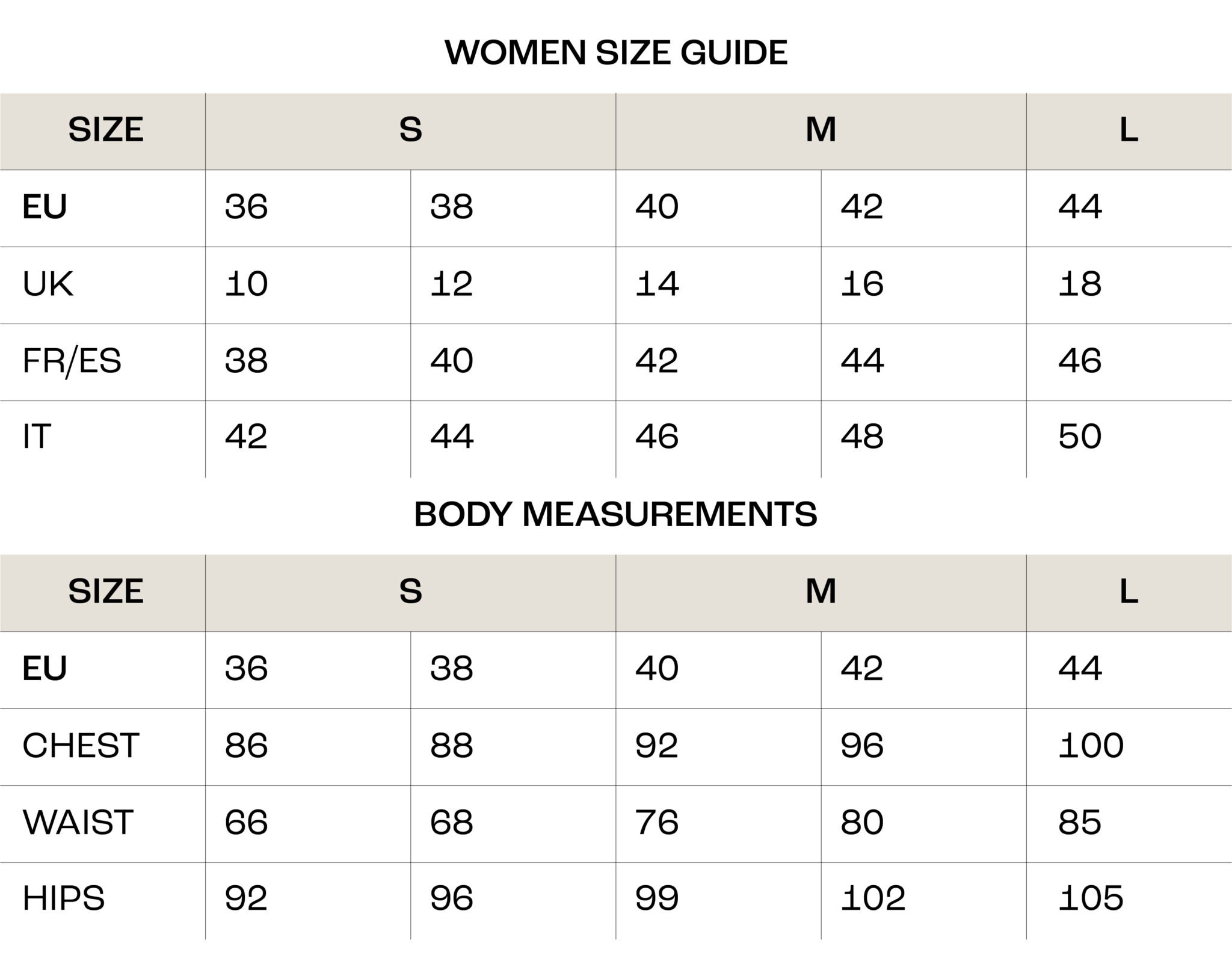Screen dimensions: 1232x973
Task: Click the IT row label
Action: tap(37, 437)
